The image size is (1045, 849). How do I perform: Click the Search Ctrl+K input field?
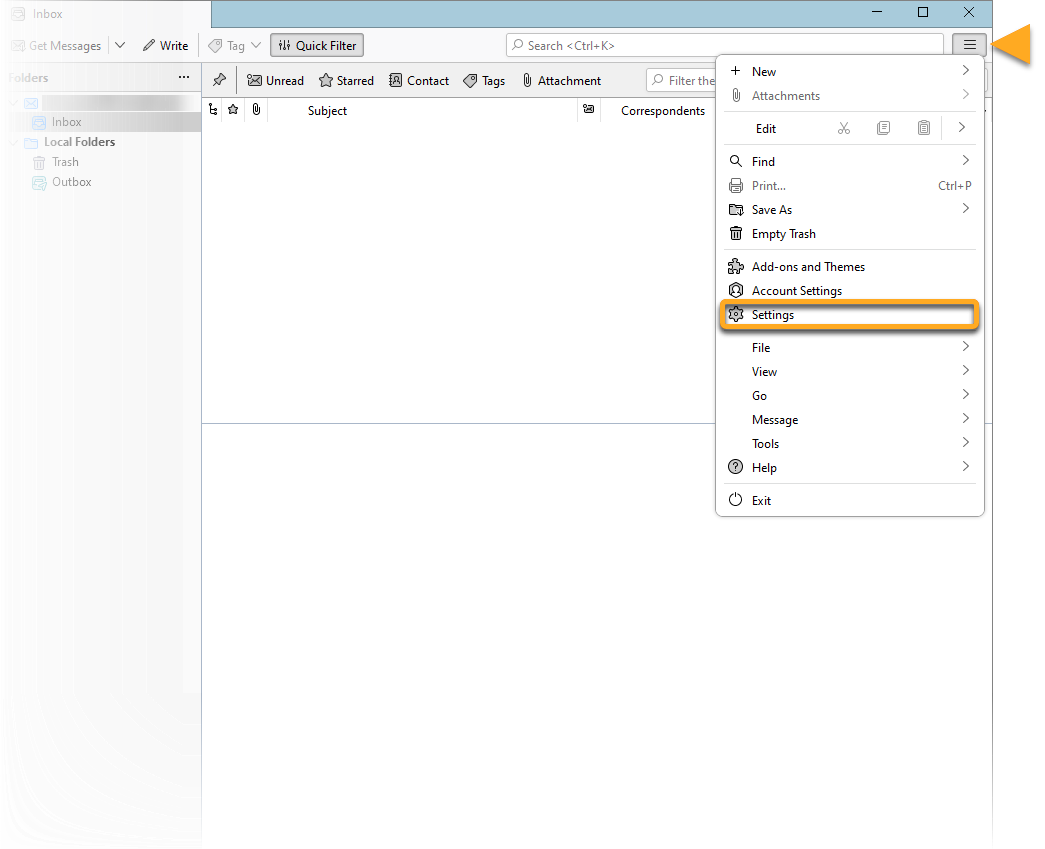725,45
